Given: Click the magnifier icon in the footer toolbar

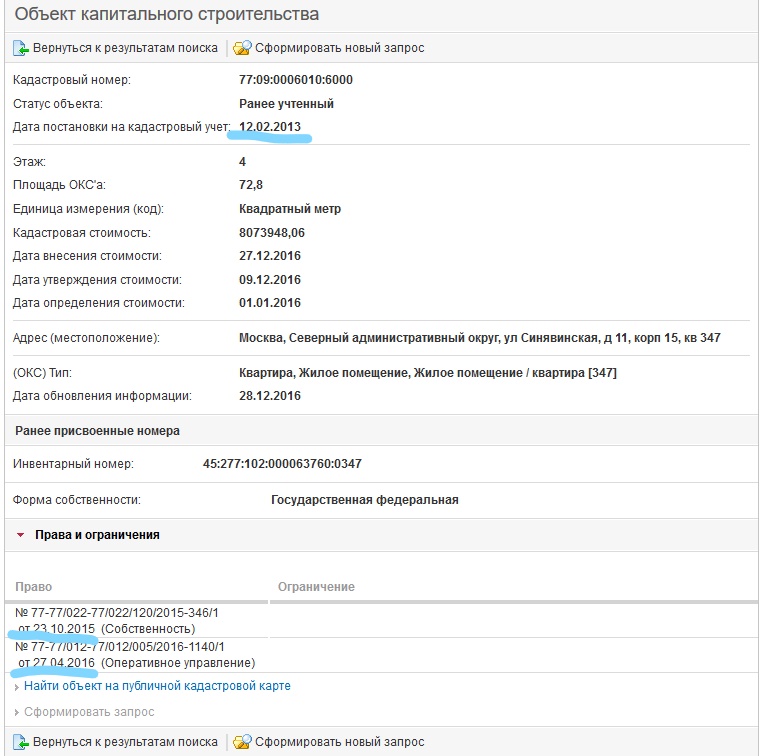Looking at the screenshot, I should coord(242,742).
